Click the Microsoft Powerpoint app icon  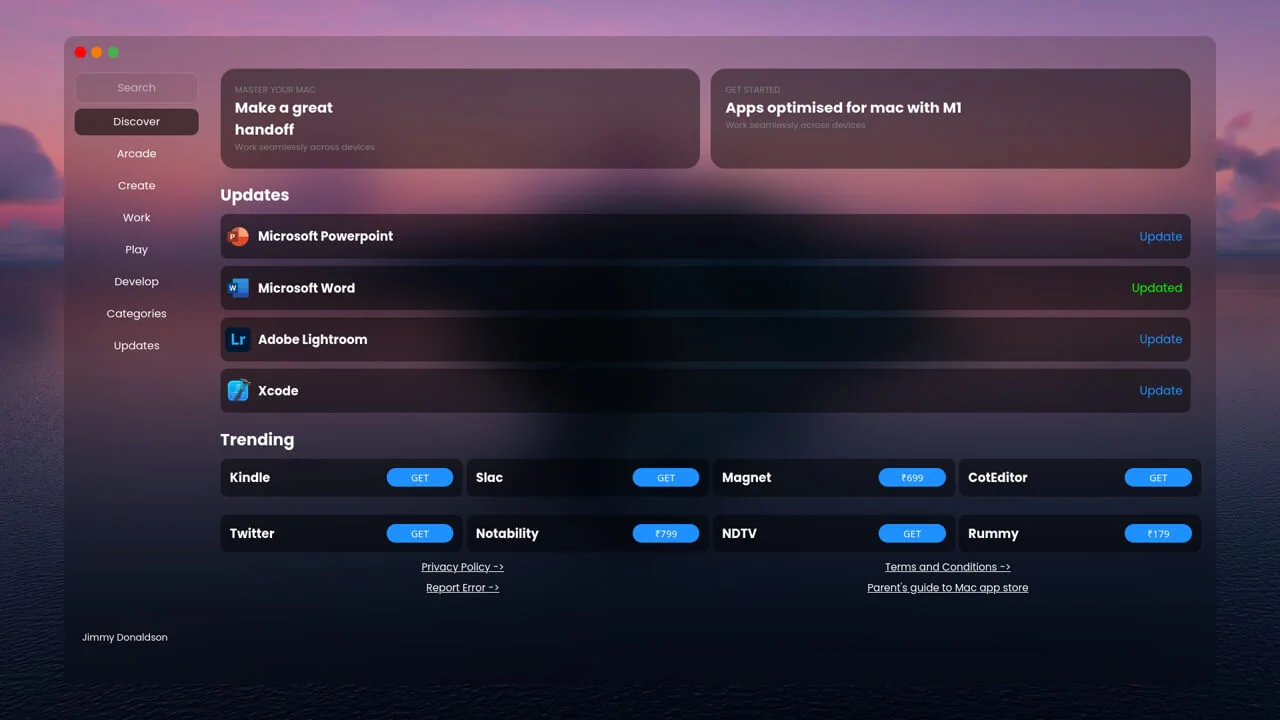(238, 237)
